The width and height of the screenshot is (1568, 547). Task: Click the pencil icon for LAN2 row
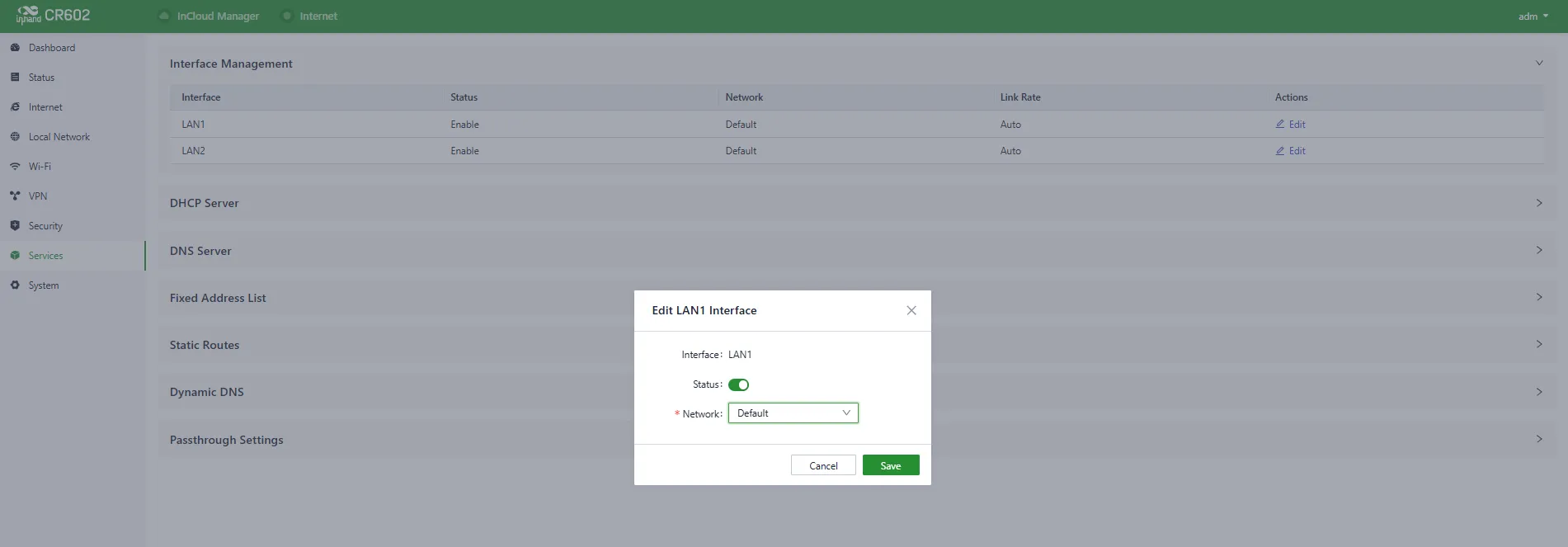coord(1280,151)
